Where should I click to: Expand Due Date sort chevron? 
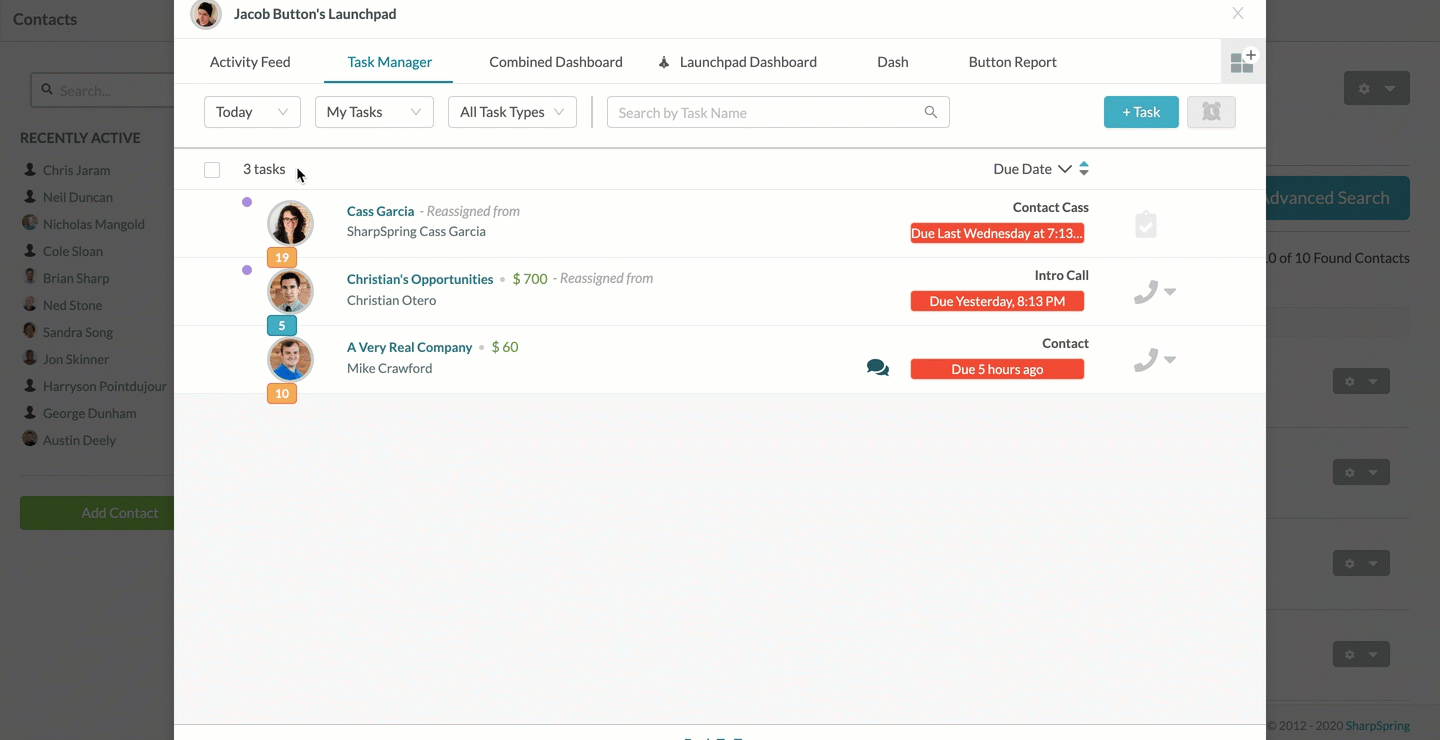coord(1065,169)
